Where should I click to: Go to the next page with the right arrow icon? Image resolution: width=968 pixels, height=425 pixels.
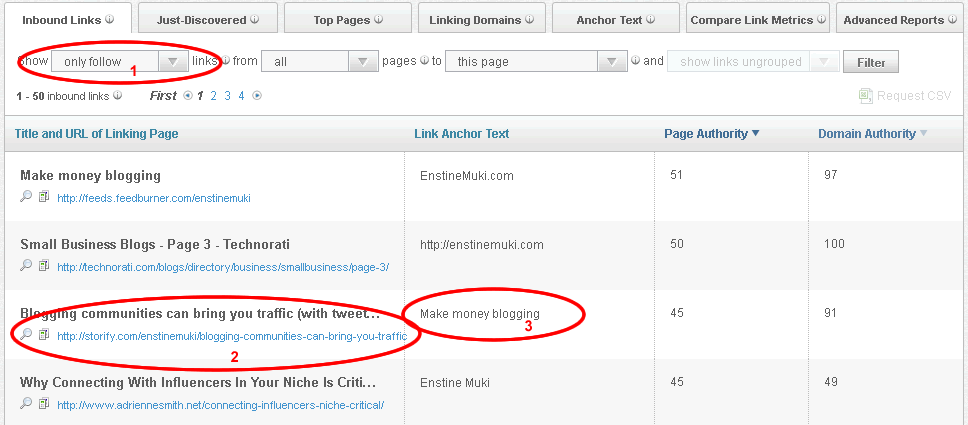[x=257, y=96]
